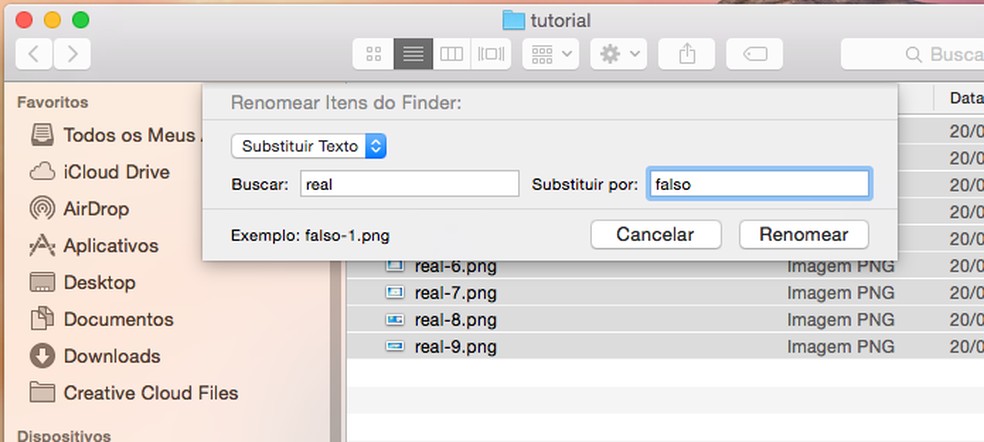The width and height of the screenshot is (984, 442).
Task: Switch to icon view
Action: (373, 54)
